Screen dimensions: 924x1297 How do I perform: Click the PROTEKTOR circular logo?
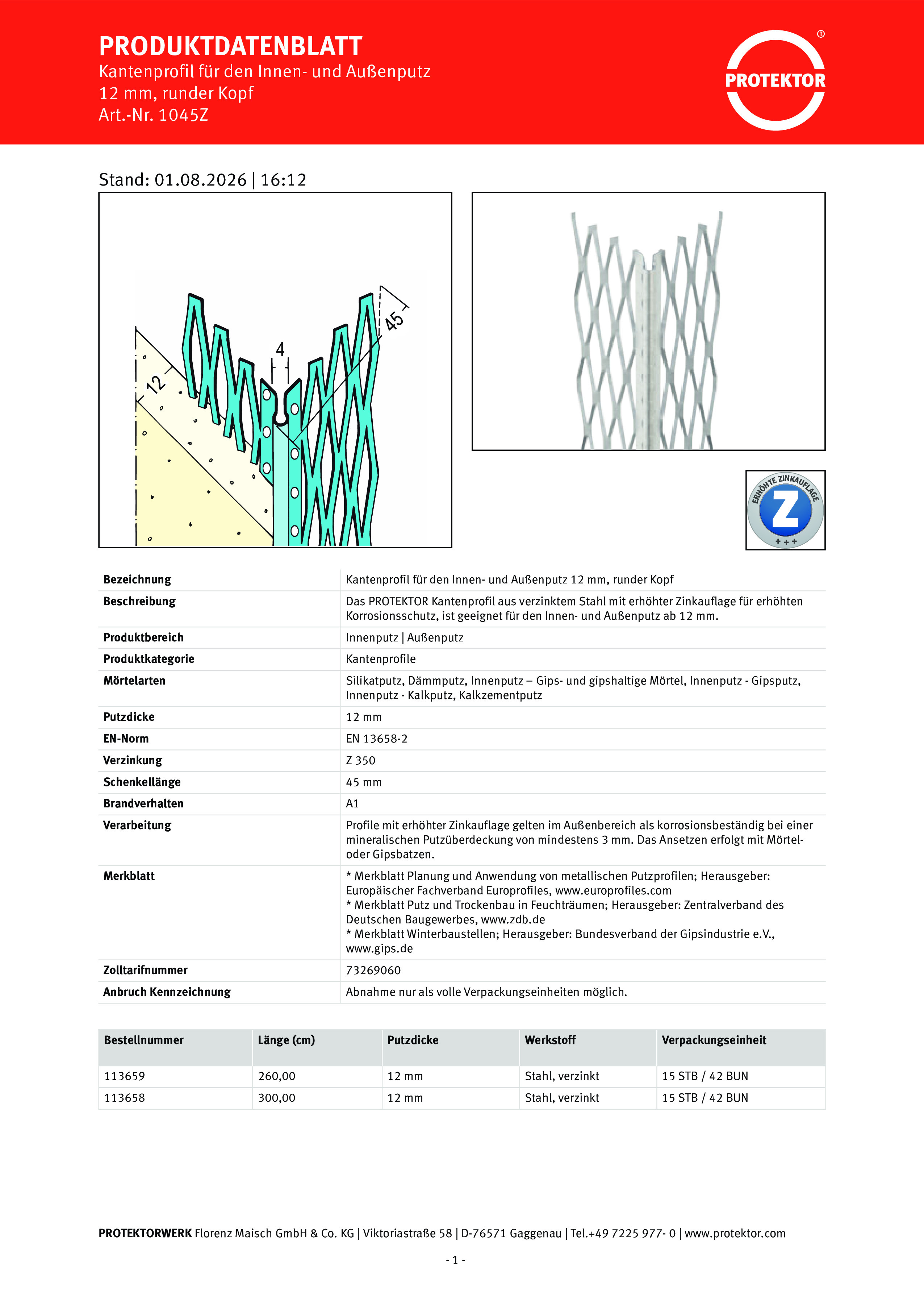click(x=775, y=80)
